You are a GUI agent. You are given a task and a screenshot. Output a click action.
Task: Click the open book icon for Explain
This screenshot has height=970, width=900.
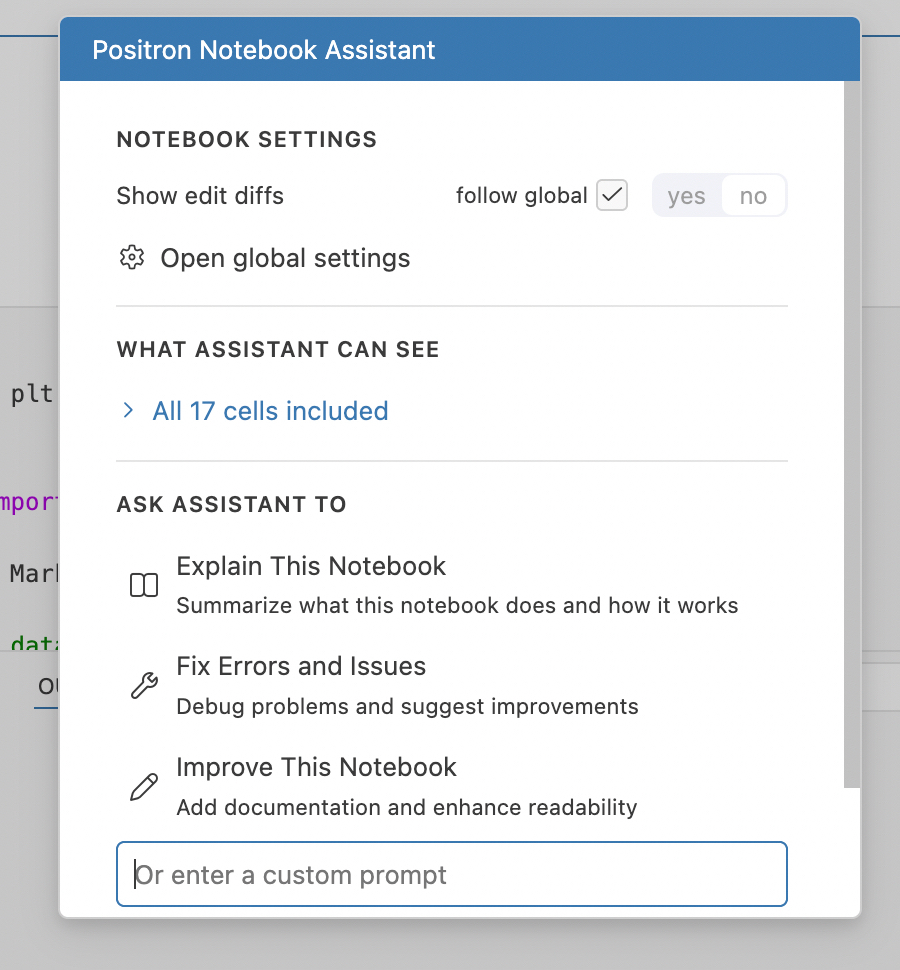[x=144, y=585]
